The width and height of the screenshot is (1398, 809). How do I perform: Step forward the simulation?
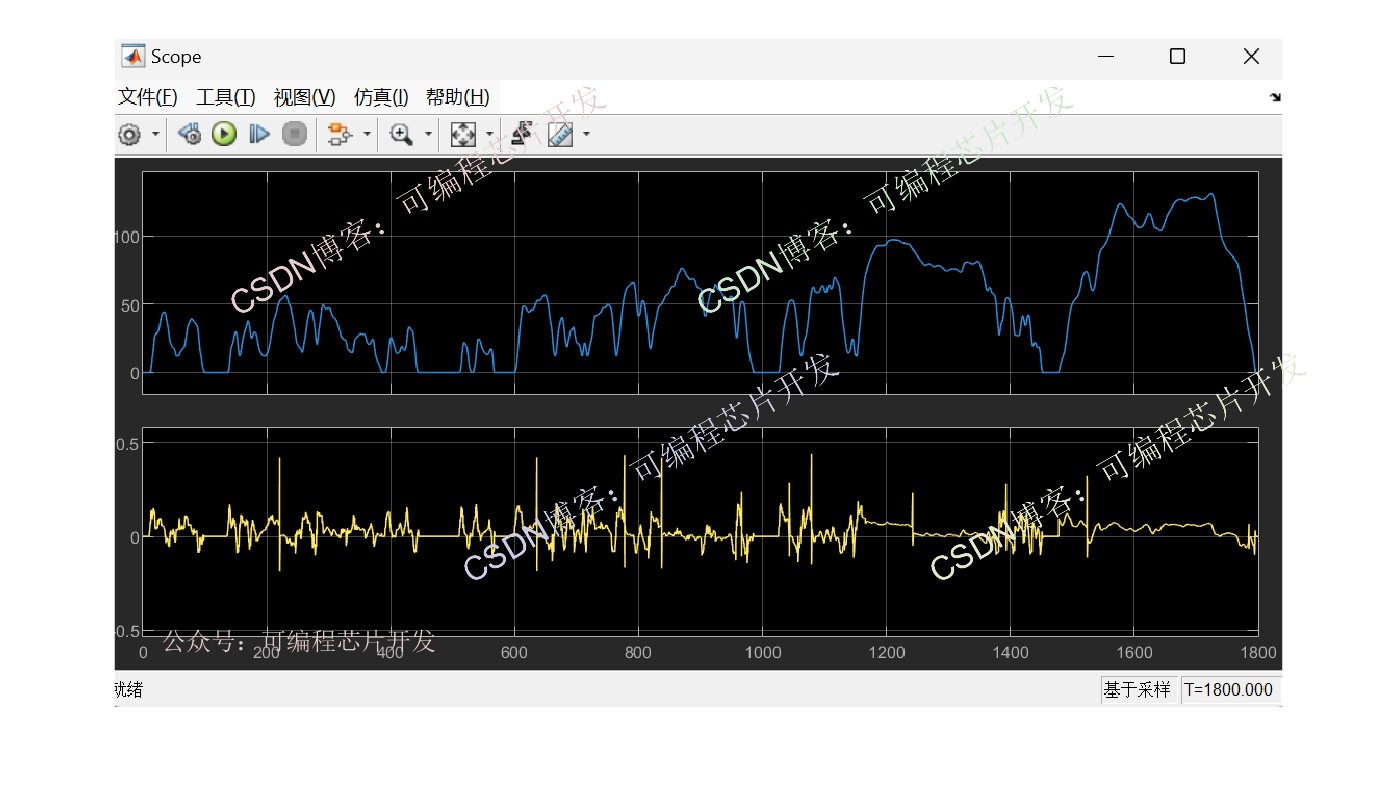(x=259, y=134)
